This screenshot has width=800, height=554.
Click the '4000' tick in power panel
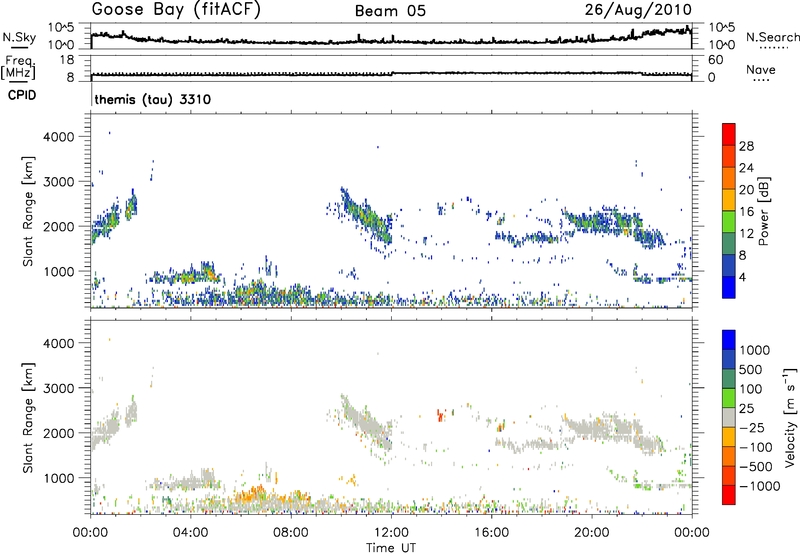[59, 137]
